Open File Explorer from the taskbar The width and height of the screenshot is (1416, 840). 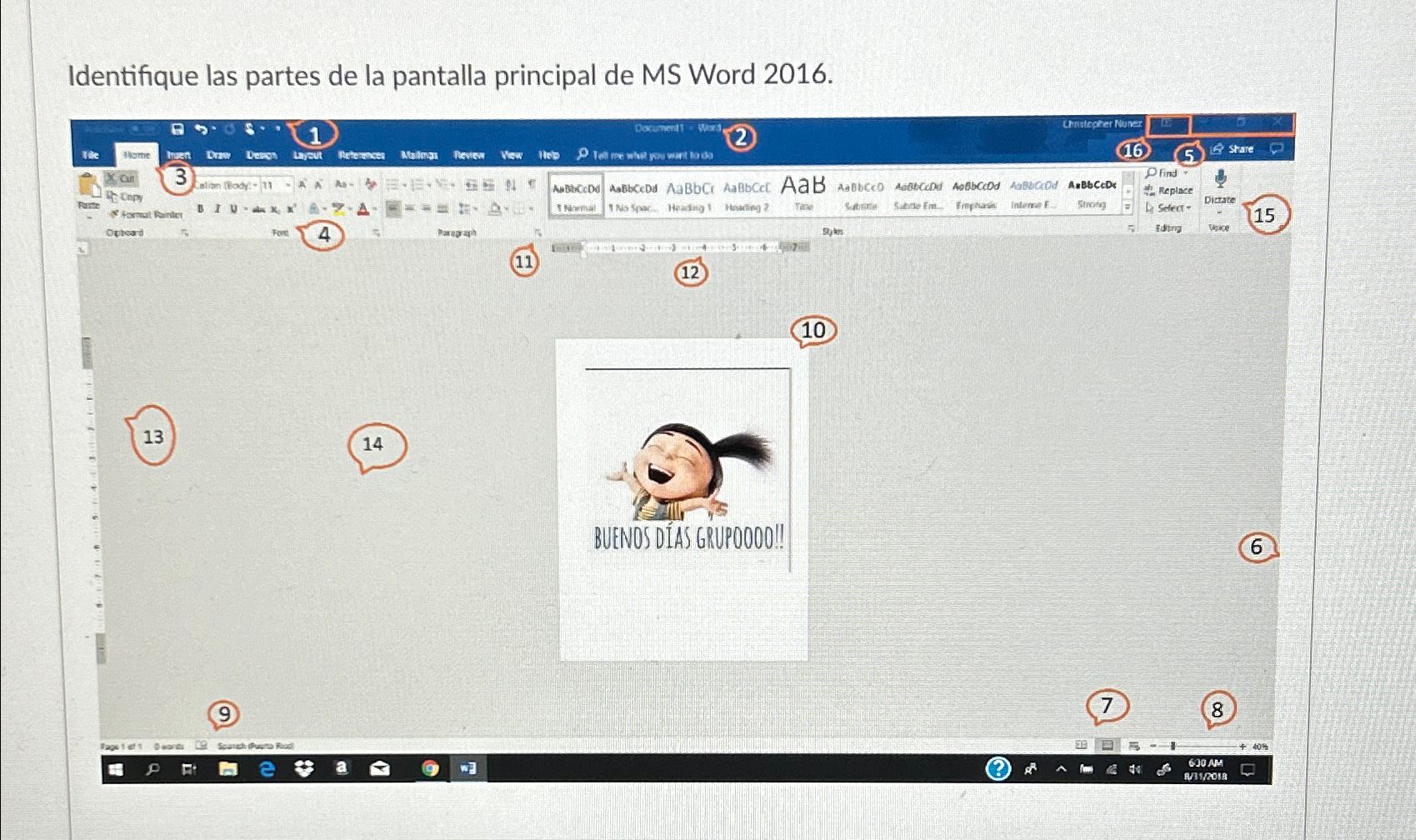pyautogui.click(x=228, y=769)
